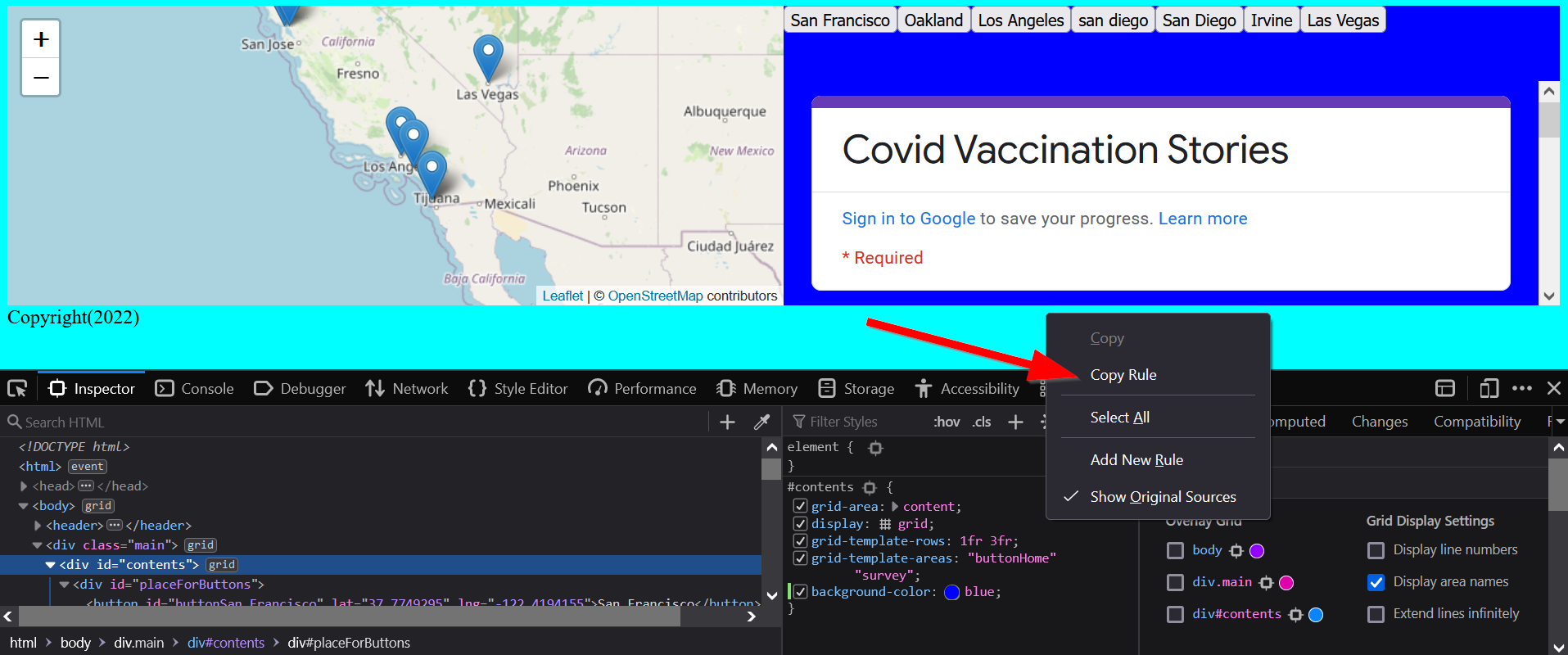Click the Los Angeles city button

coord(1020,20)
